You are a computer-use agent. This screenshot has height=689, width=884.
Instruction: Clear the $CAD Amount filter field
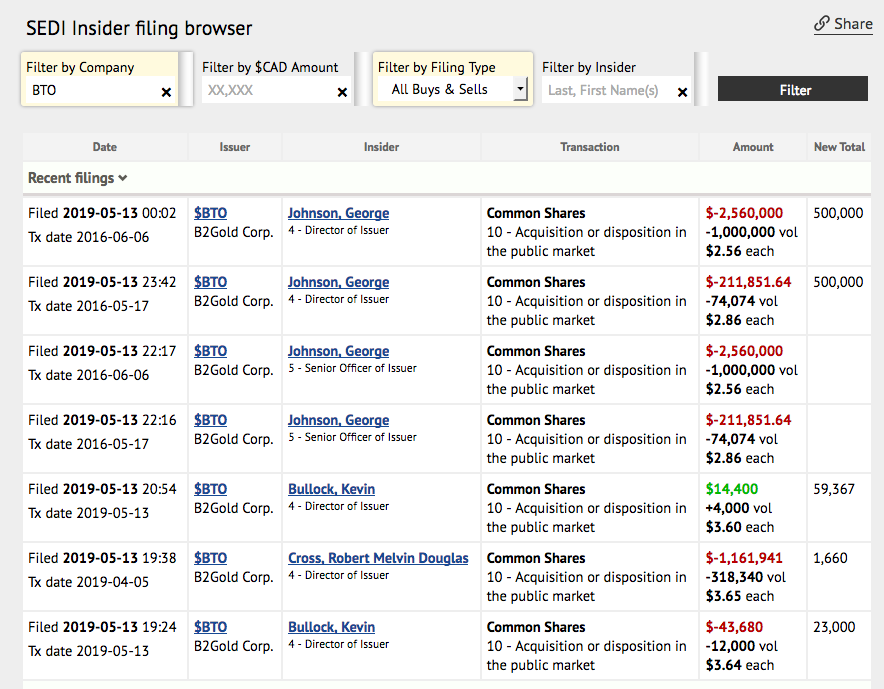(x=342, y=92)
